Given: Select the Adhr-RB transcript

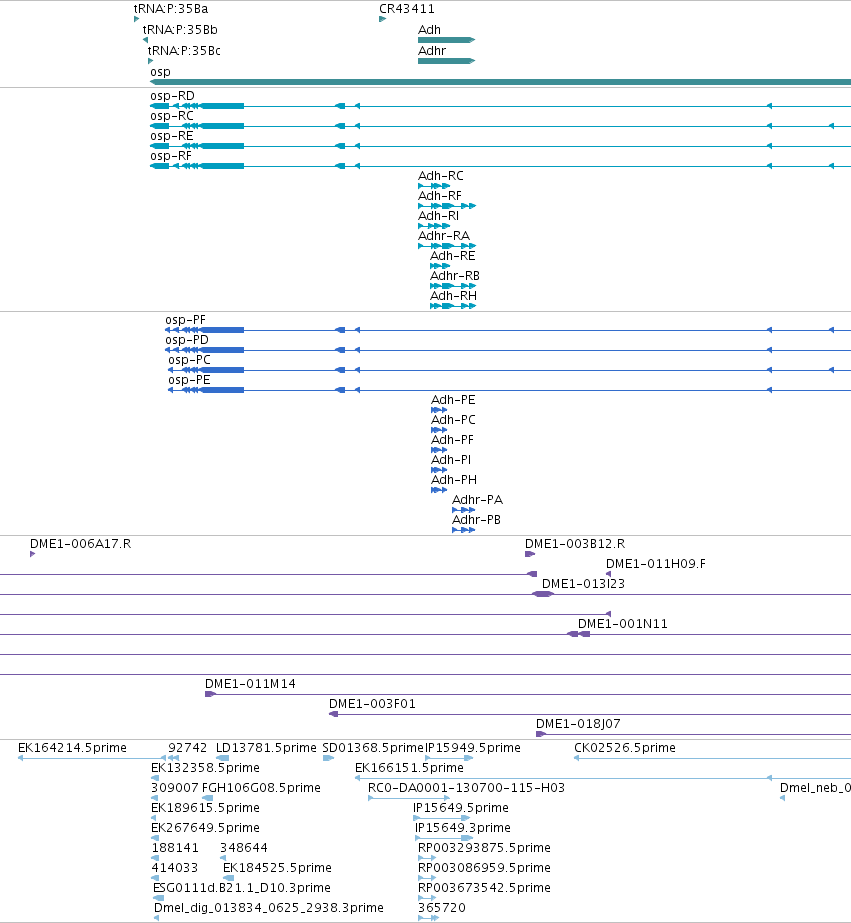Looking at the screenshot, I should click(453, 286).
